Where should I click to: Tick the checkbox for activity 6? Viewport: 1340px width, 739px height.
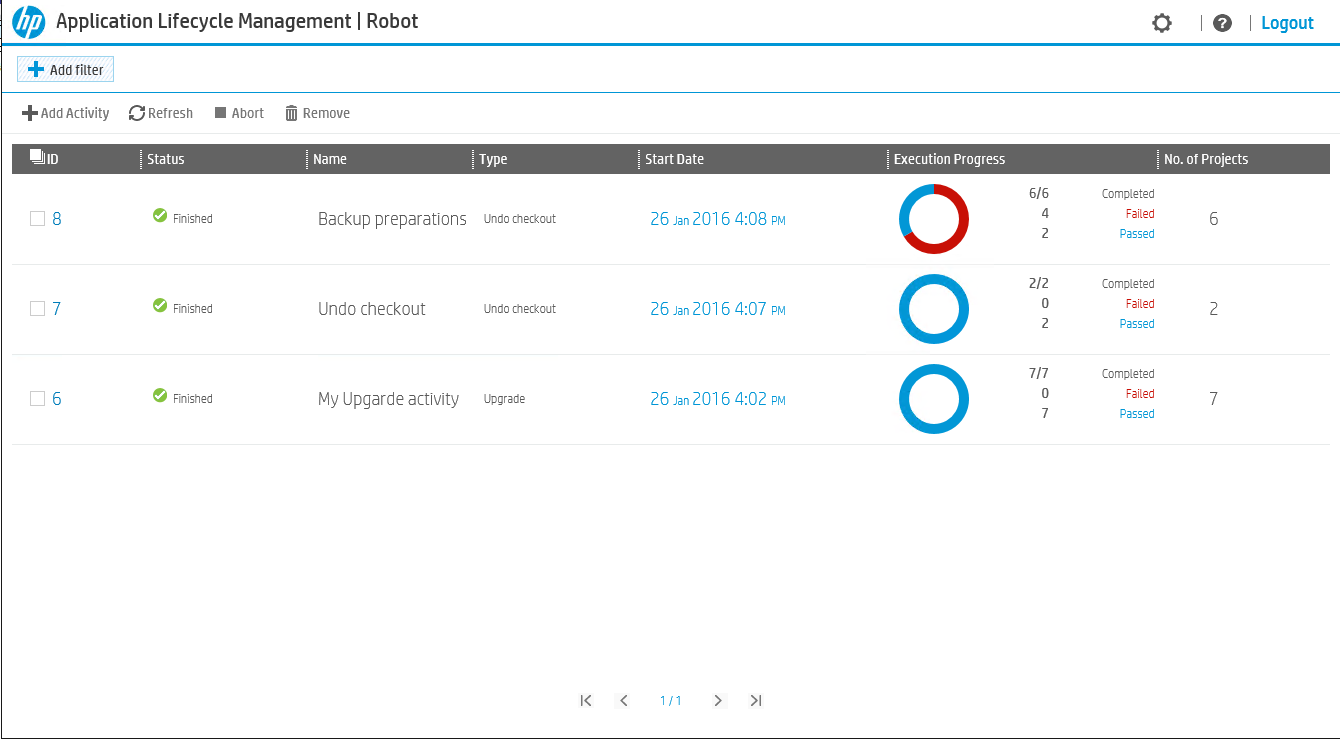click(37, 399)
